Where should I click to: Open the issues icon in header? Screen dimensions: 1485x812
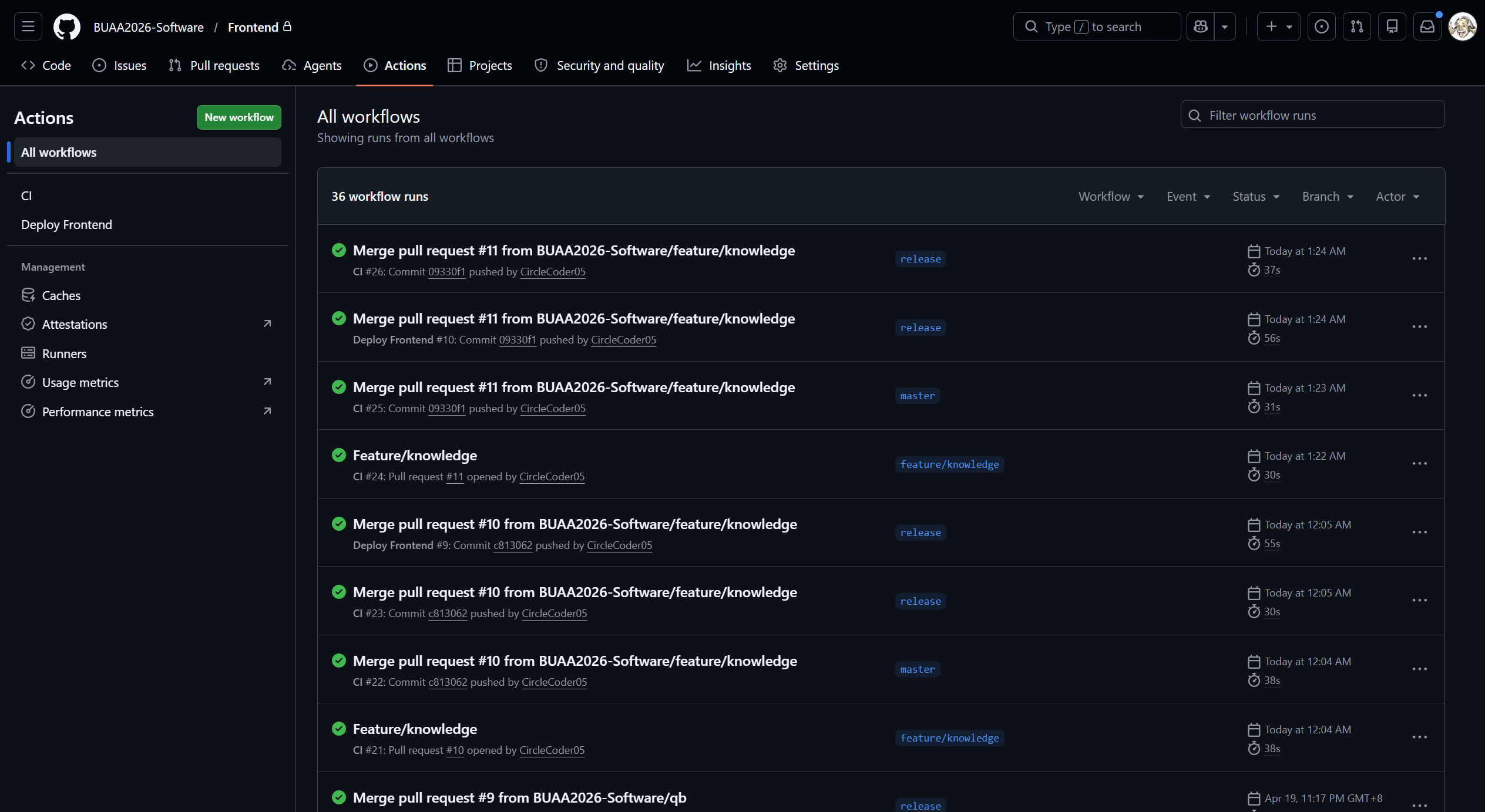coord(1322,26)
